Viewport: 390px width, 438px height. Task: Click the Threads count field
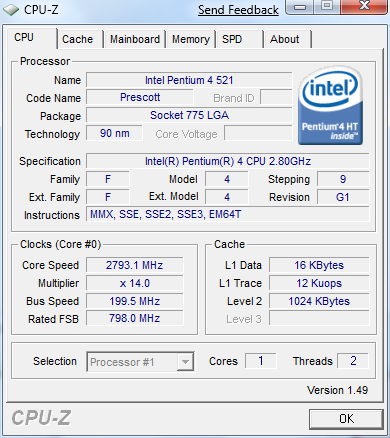click(353, 361)
